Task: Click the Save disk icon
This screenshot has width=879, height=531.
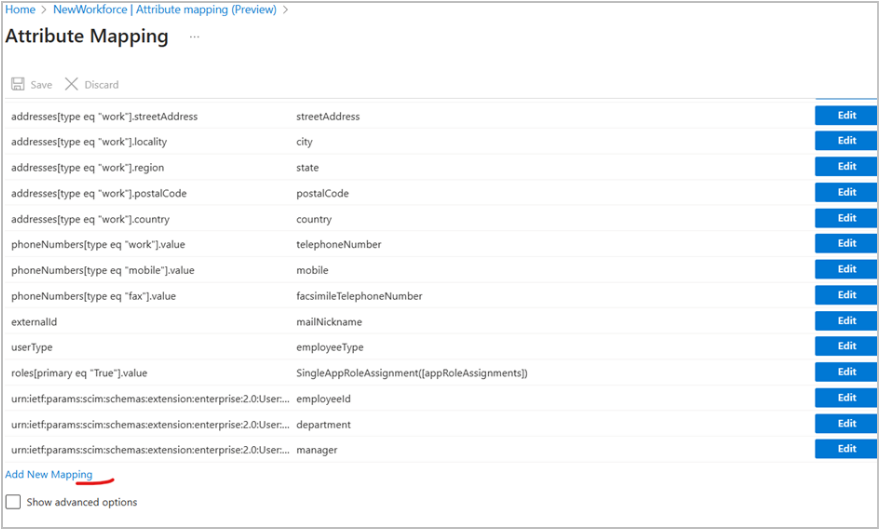Action: [17, 85]
